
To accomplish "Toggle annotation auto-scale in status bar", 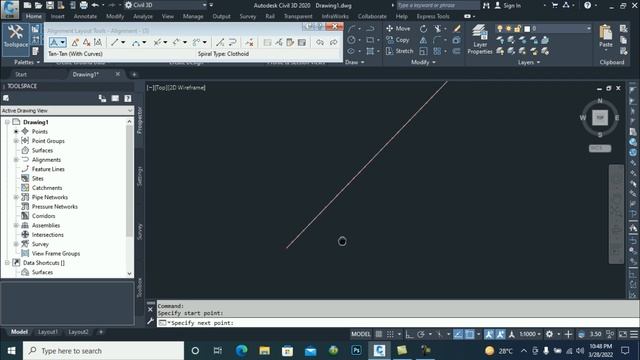I will [x=500, y=334].
